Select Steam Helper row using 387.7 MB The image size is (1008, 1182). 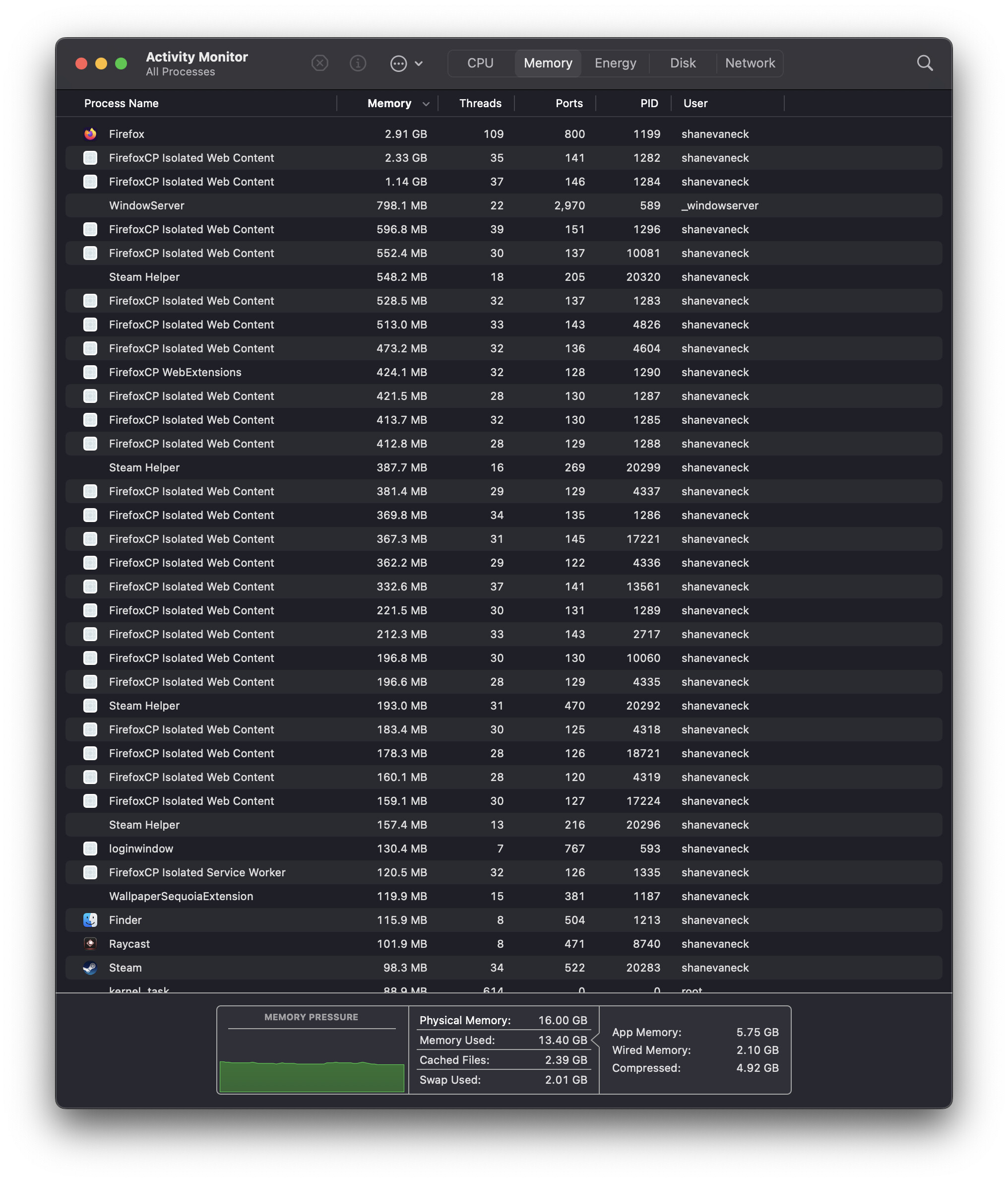(x=504, y=468)
